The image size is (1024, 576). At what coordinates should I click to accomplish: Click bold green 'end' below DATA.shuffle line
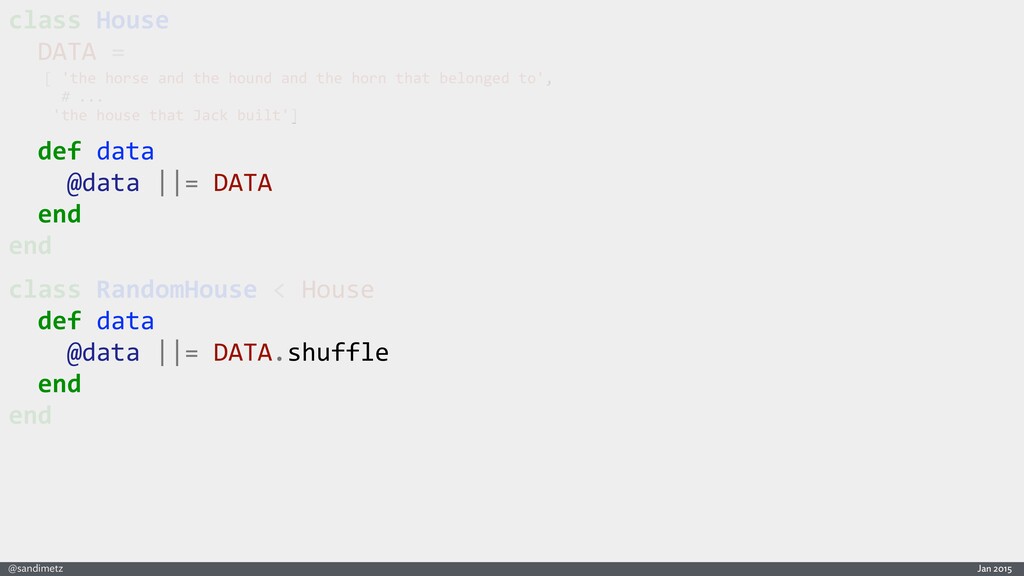(x=59, y=384)
